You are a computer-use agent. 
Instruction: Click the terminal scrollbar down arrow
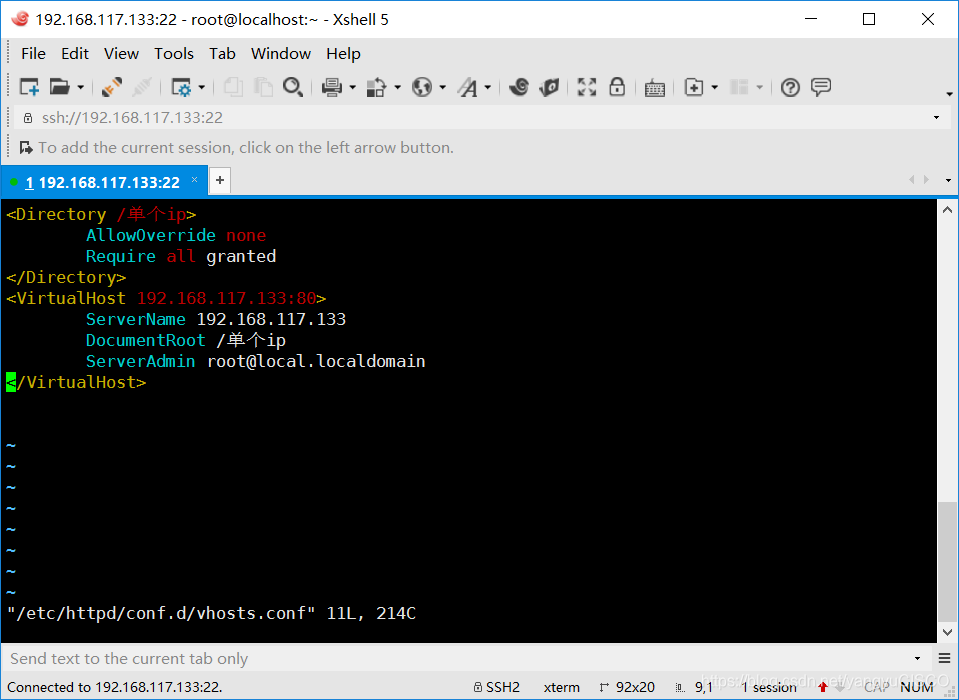point(947,632)
